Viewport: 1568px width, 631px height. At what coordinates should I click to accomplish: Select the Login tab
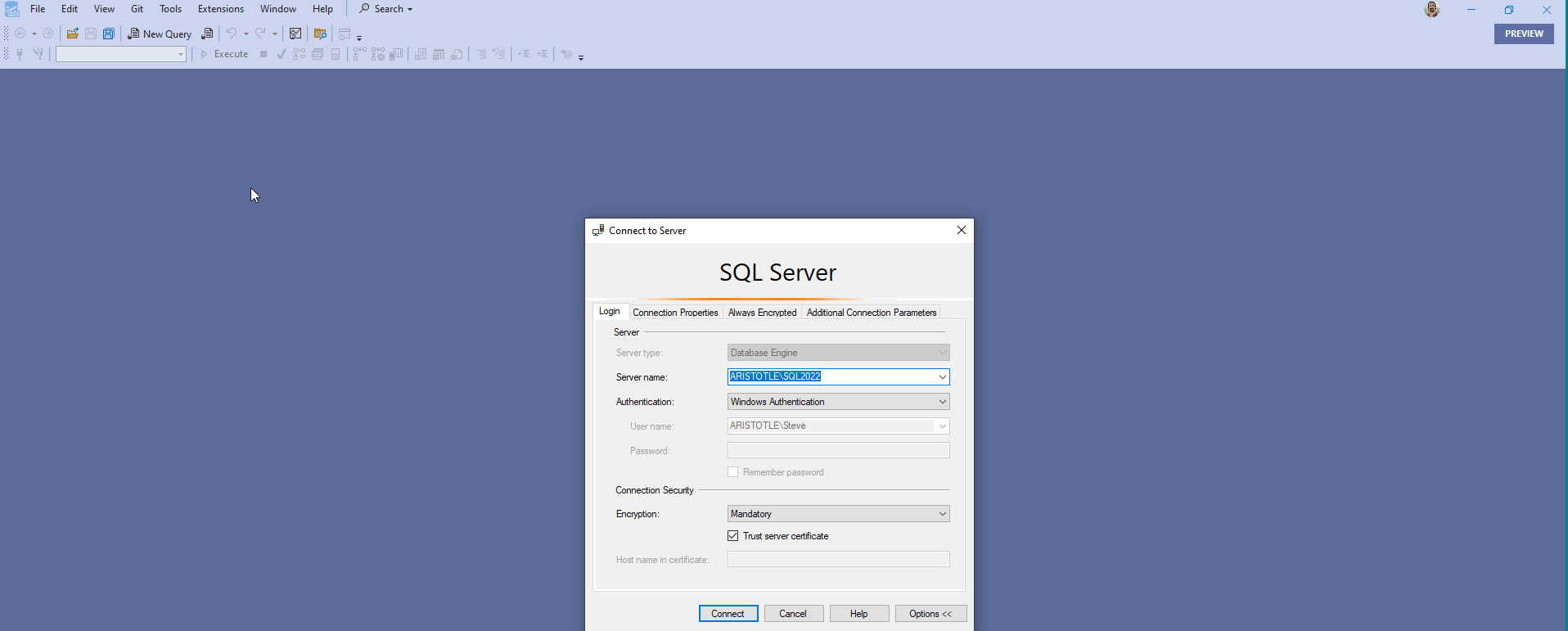(x=610, y=311)
